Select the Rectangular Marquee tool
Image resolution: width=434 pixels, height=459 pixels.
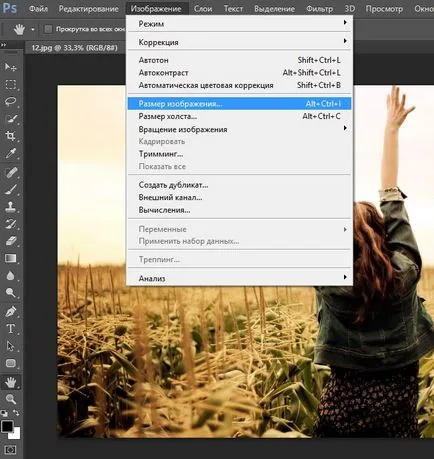click(10, 84)
